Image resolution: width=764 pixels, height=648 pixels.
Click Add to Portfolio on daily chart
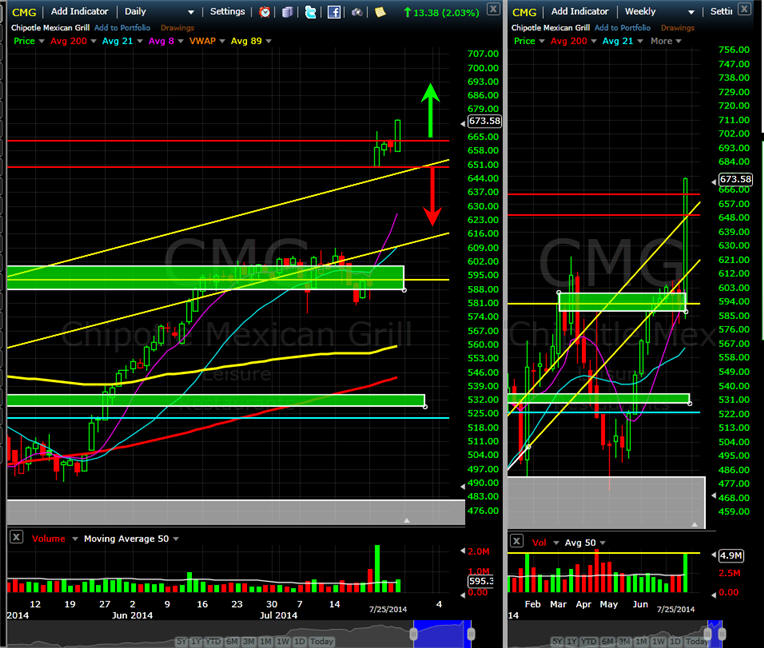[x=122, y=28]
